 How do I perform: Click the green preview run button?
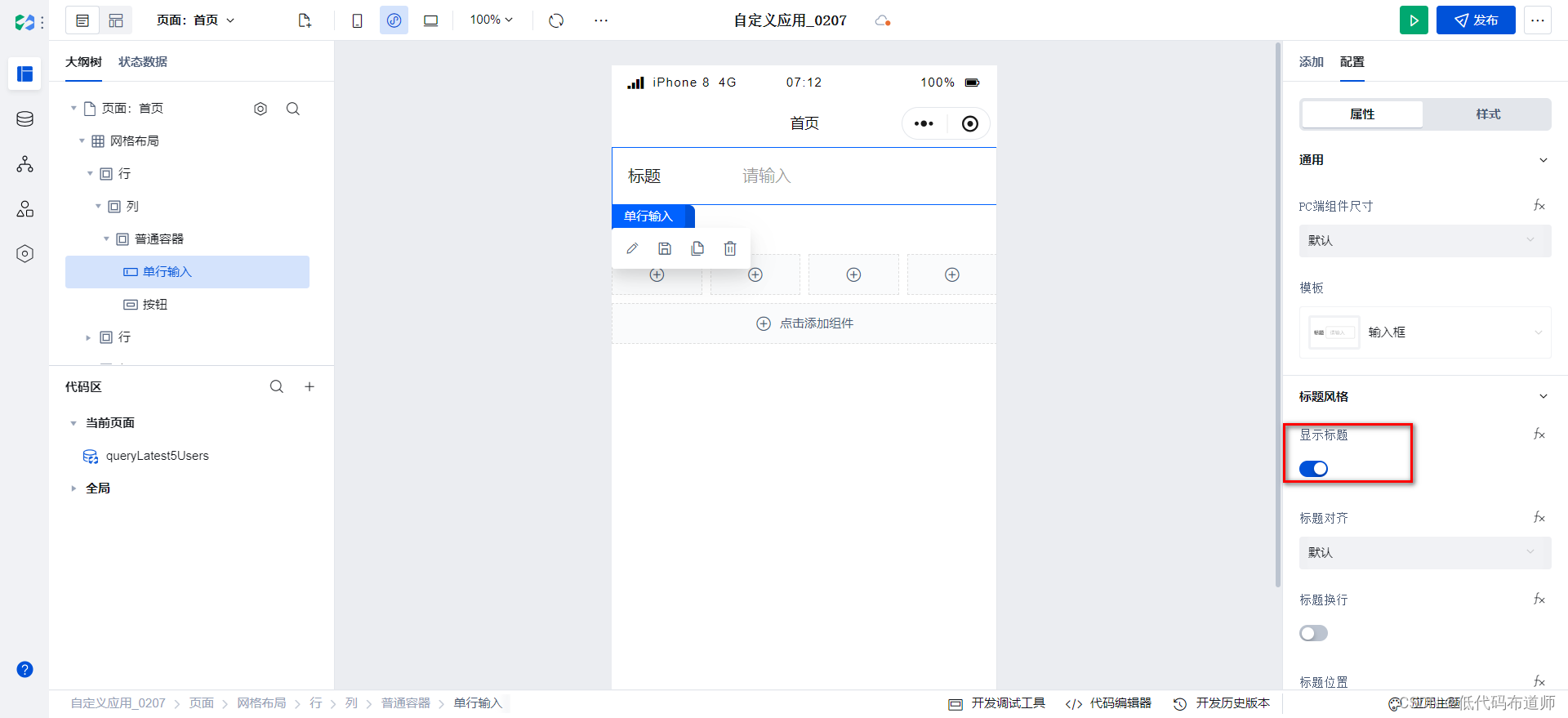click(1414, 20)
